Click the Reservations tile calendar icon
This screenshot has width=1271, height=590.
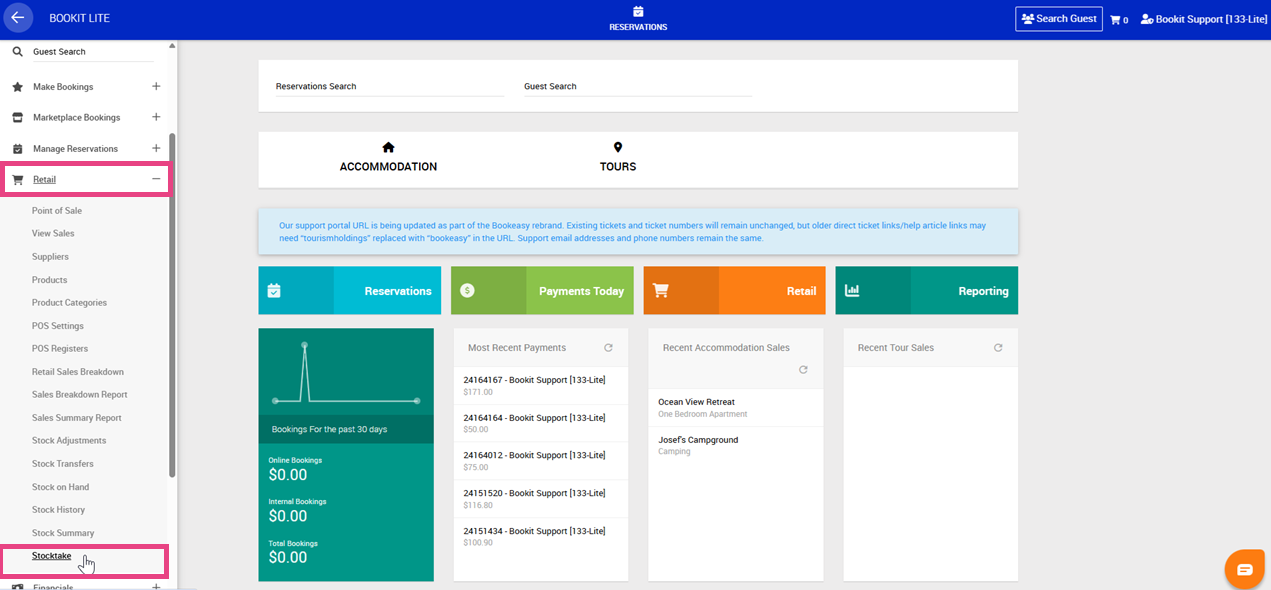tap(274, 291)
